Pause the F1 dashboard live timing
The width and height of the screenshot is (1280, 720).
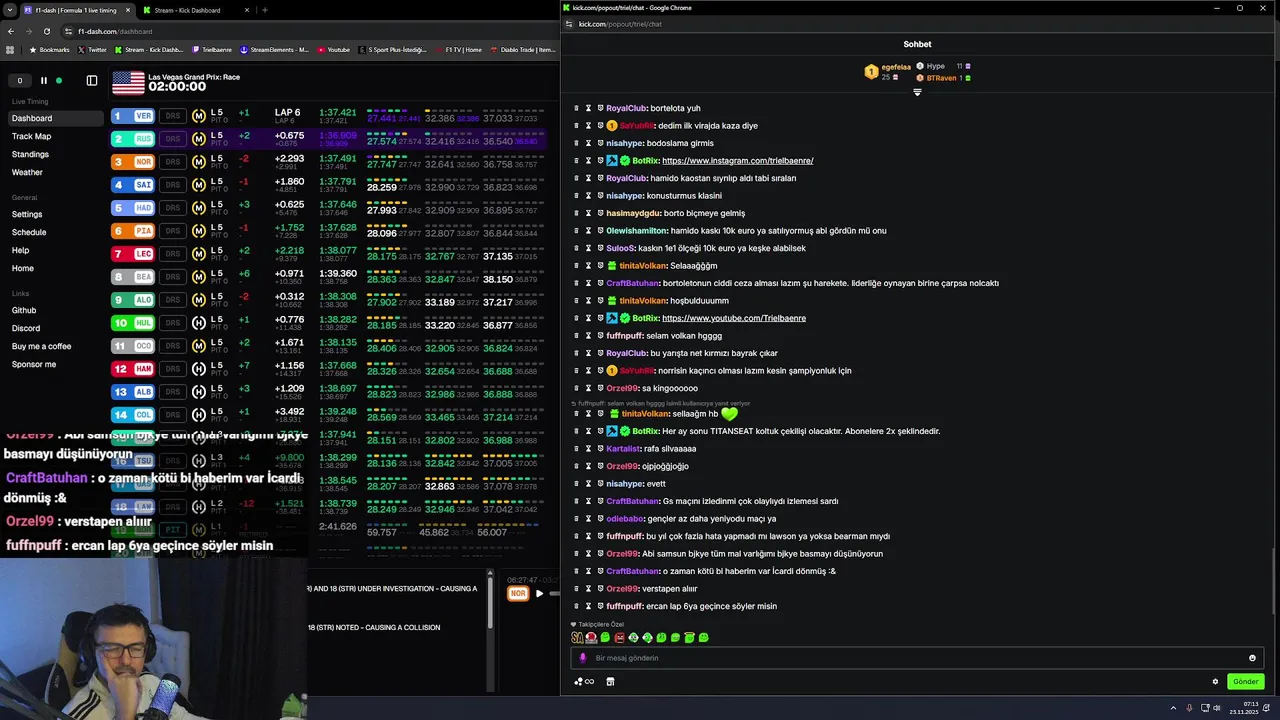point(43,81)
